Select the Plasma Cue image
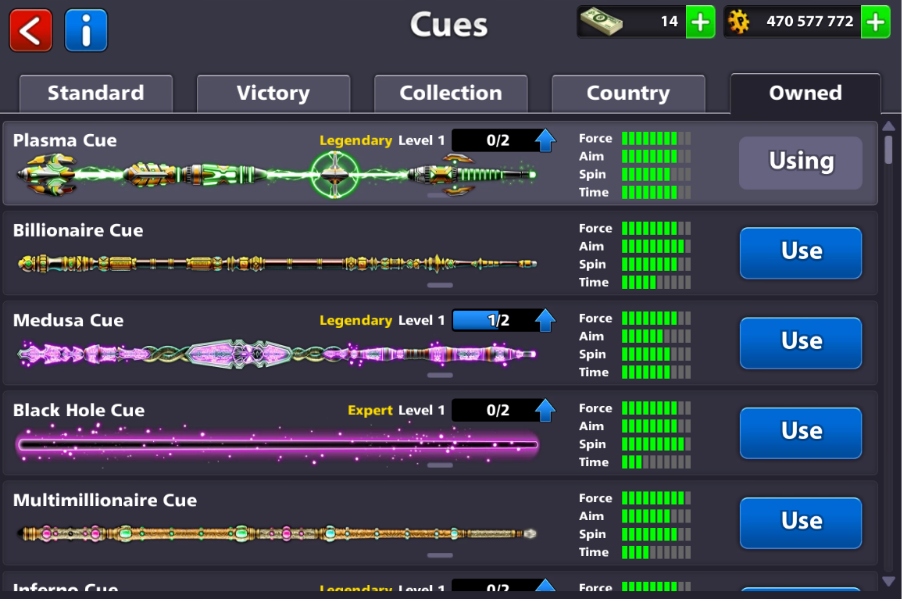902x601 pixels. 277,174
